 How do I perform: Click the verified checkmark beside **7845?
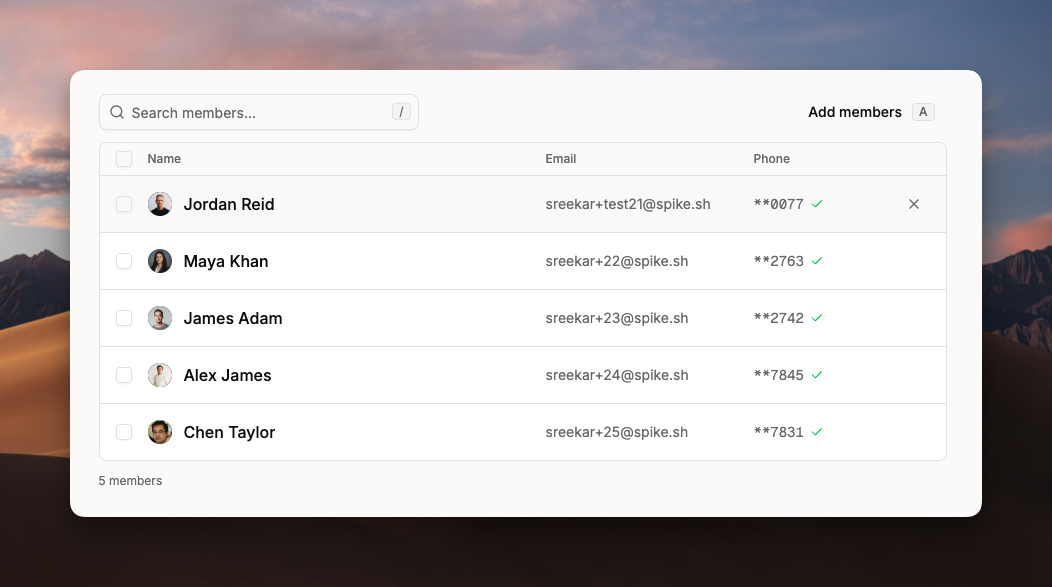(x=817, y=375)
